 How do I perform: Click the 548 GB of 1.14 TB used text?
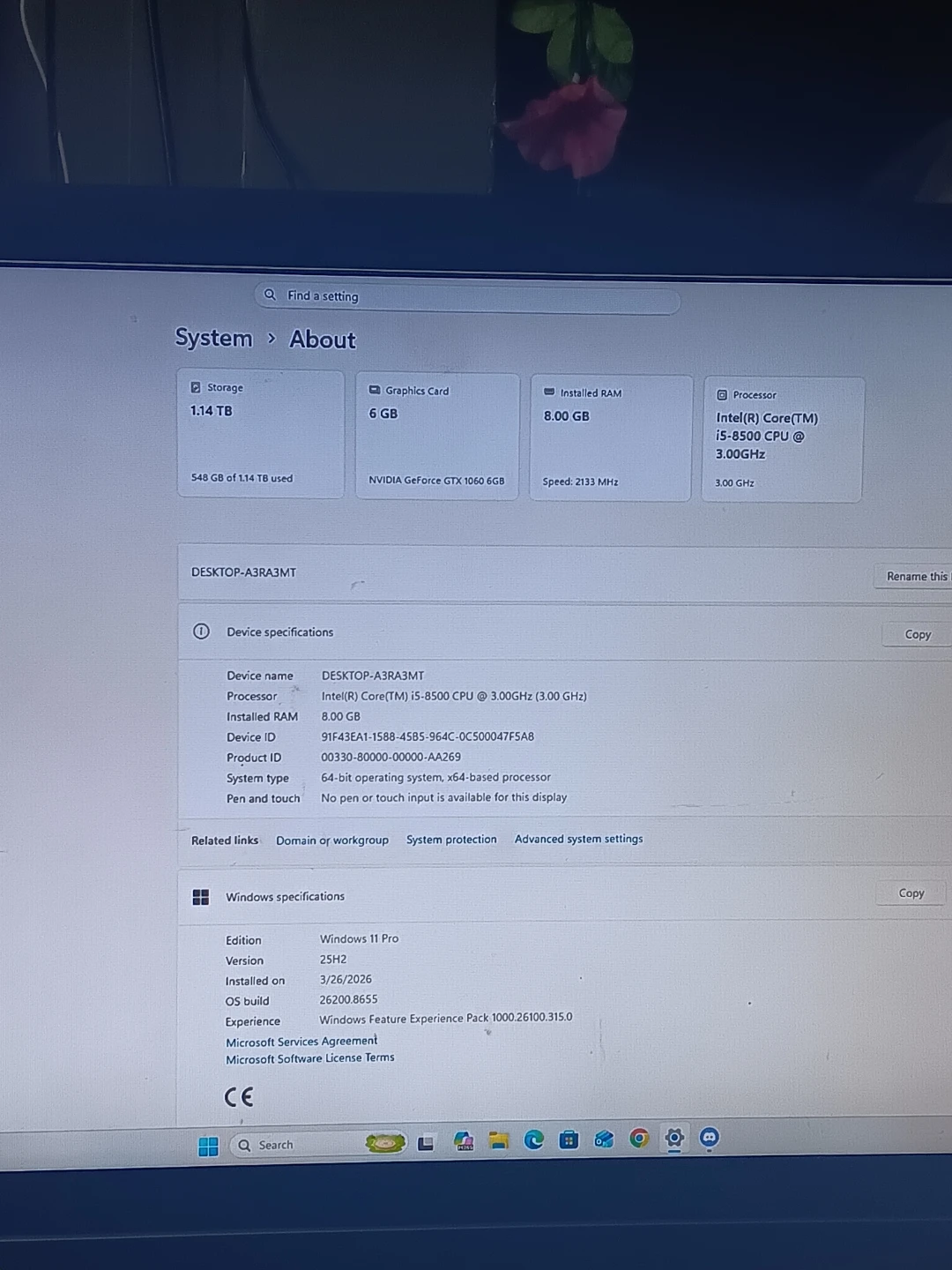point(242,478)
